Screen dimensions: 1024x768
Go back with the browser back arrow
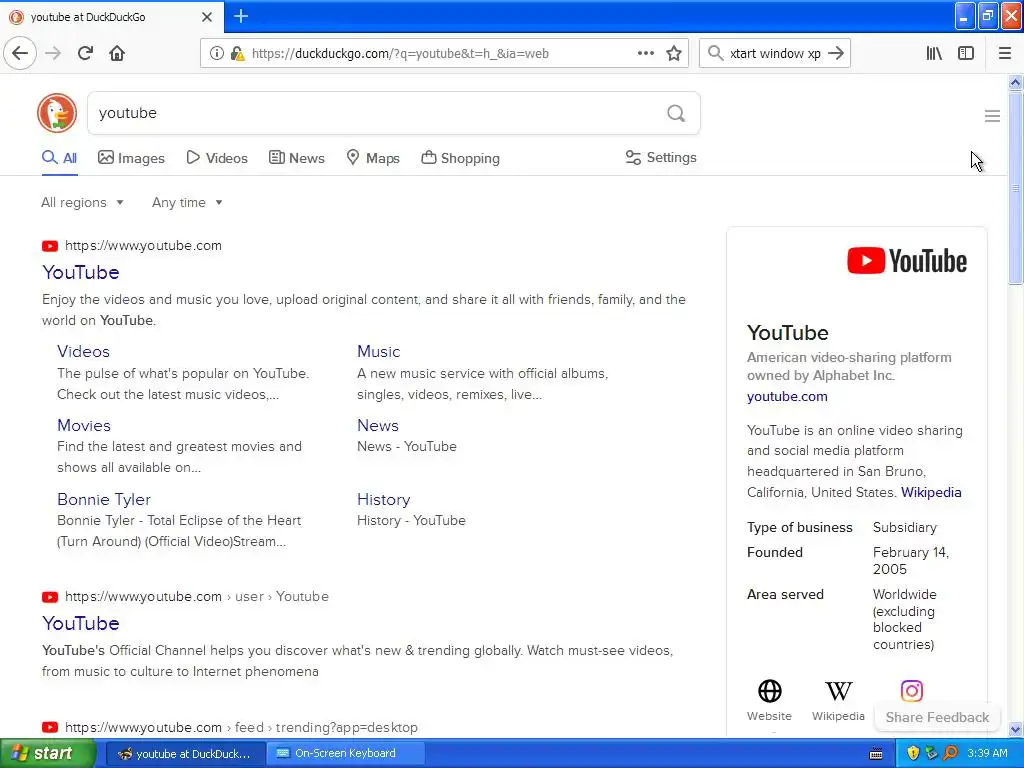click(20, 53)
